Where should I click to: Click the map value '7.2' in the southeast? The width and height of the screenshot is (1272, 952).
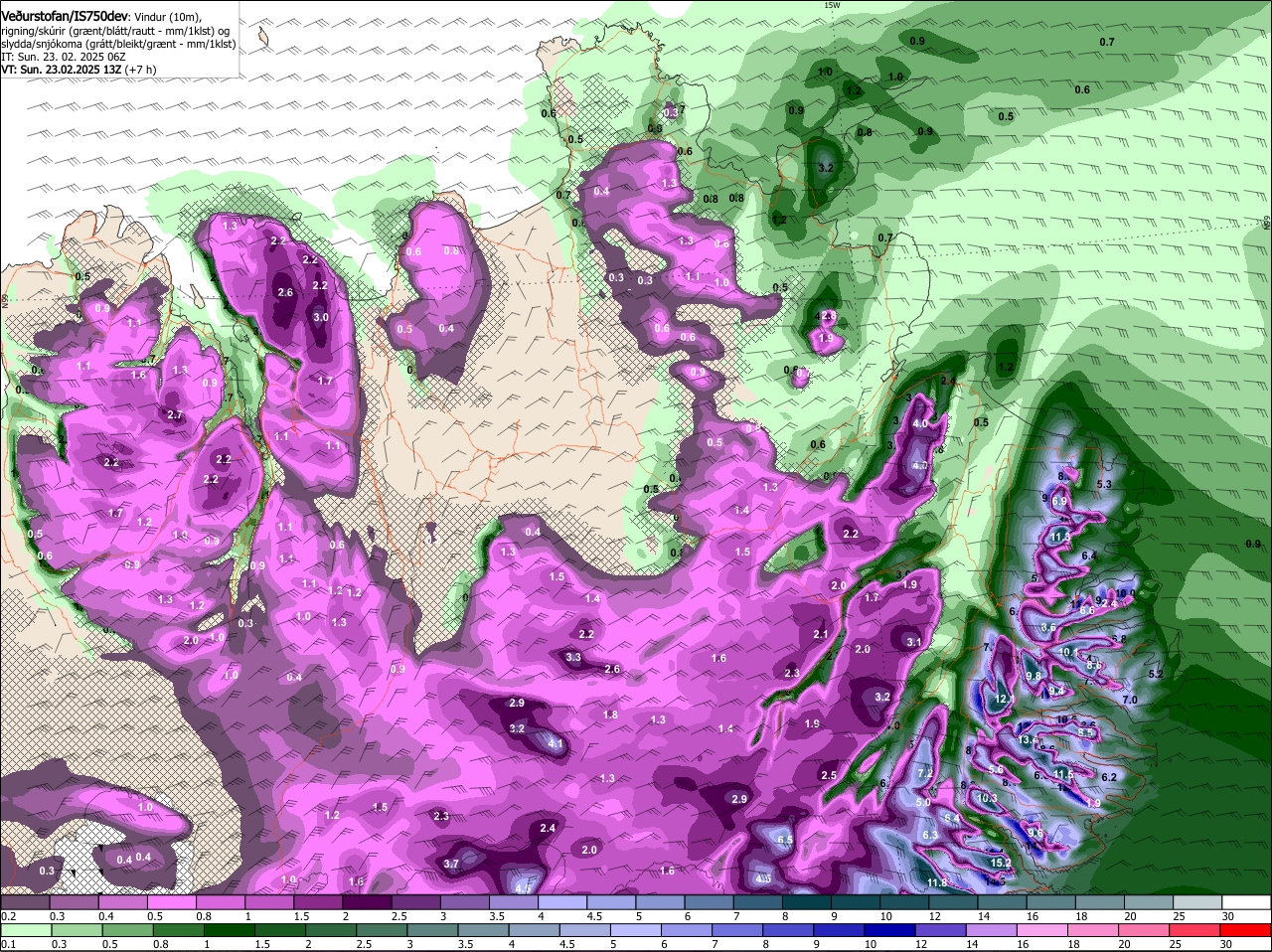pos(924,772)
